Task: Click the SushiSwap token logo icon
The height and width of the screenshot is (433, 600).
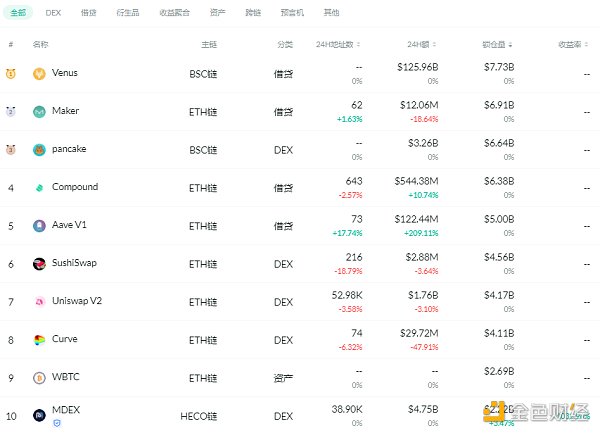Action: [x=39, y=264]
